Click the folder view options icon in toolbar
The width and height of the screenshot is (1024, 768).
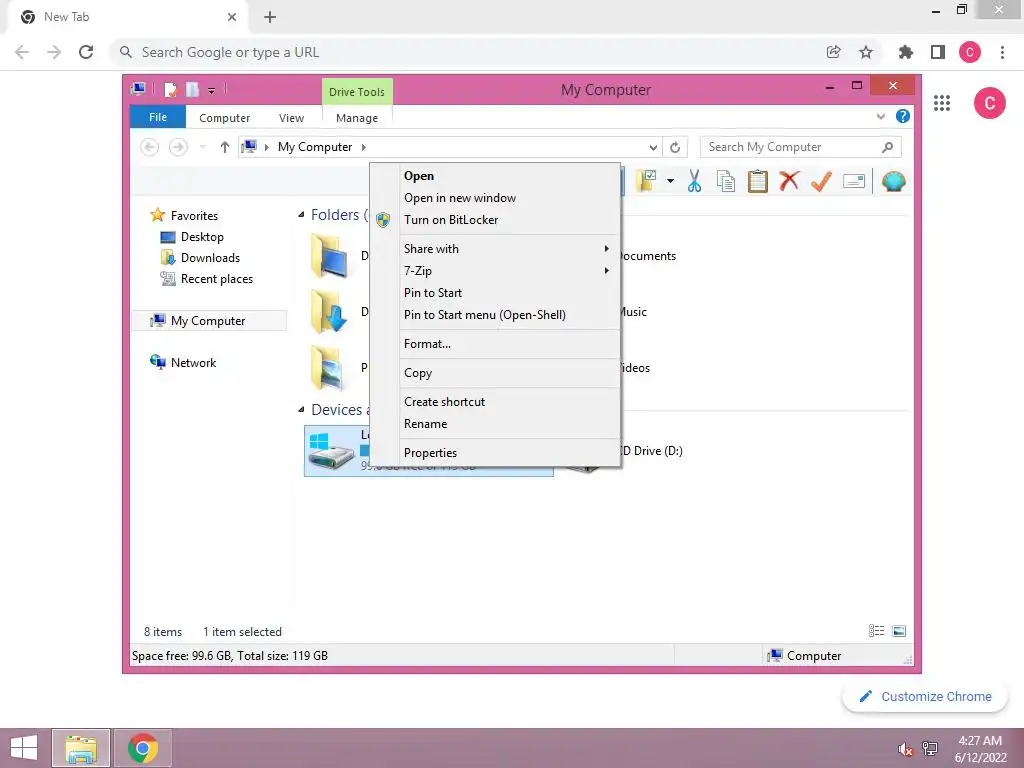[646, 181]
